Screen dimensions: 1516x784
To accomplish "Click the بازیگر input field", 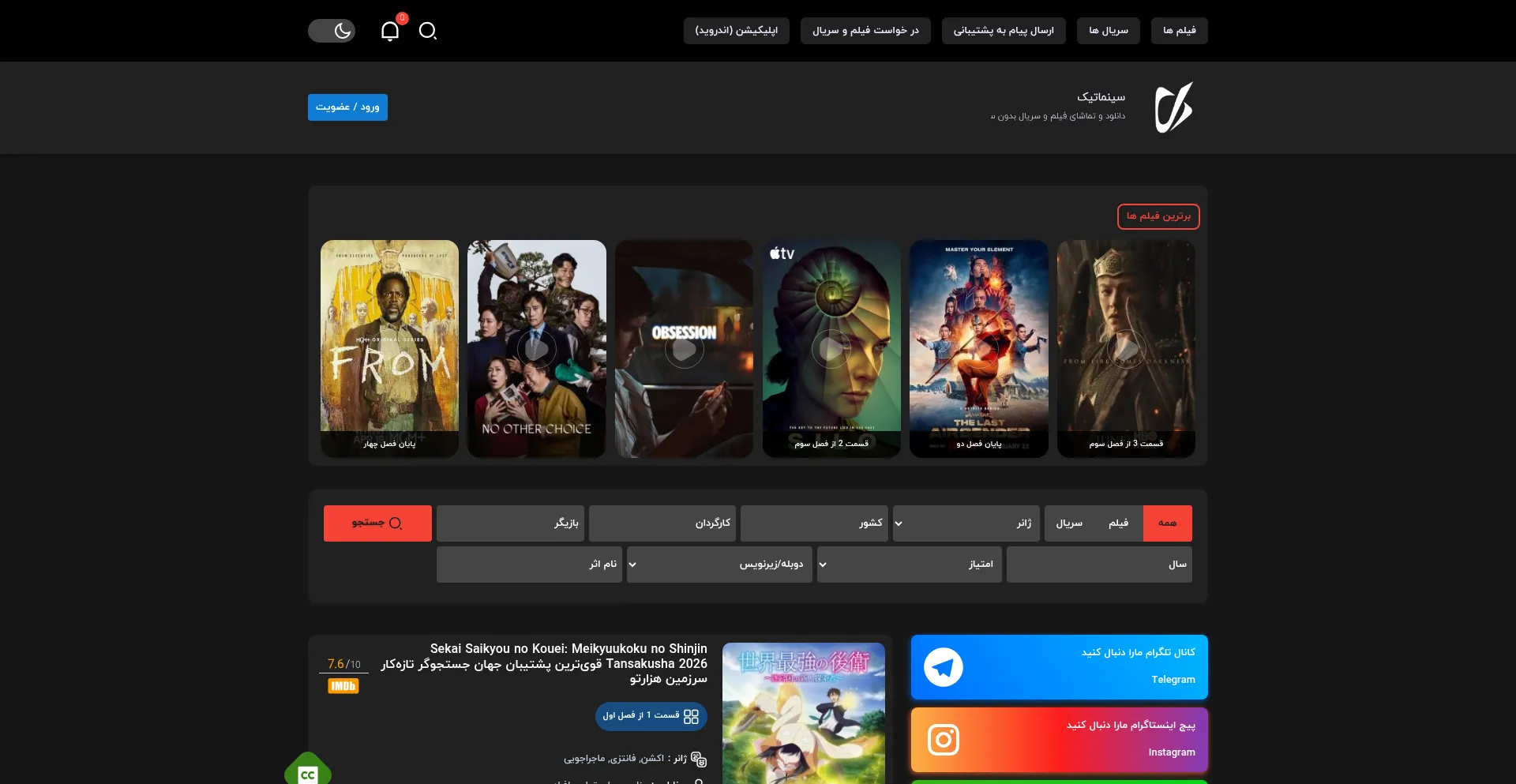I will (x=510, y=523).
